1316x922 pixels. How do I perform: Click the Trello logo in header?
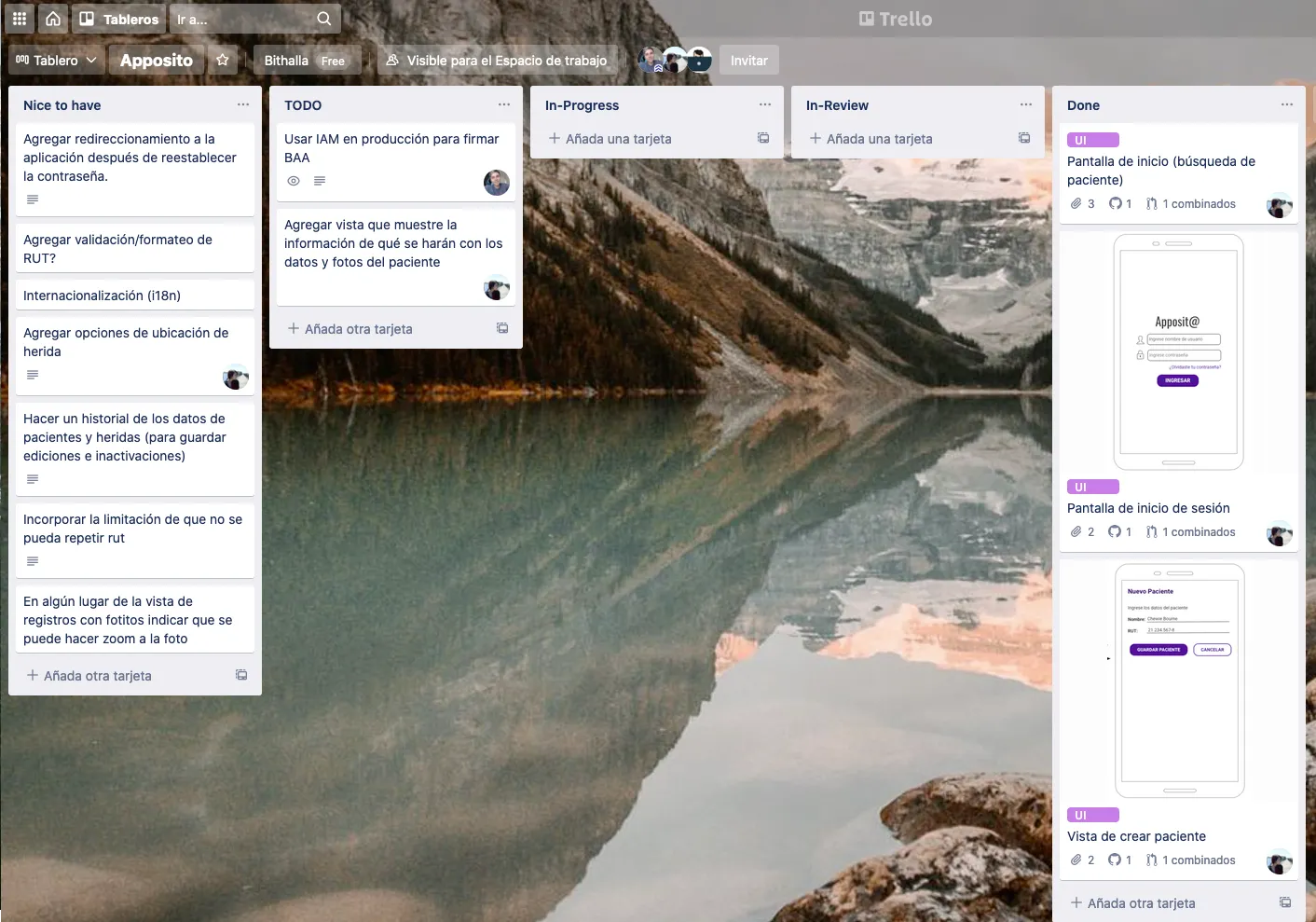coord(896,19)
